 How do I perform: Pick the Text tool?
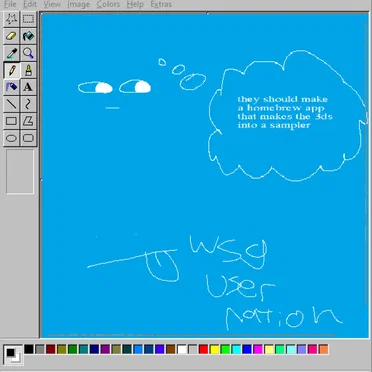pyautogui.click(x=28, y=87)
